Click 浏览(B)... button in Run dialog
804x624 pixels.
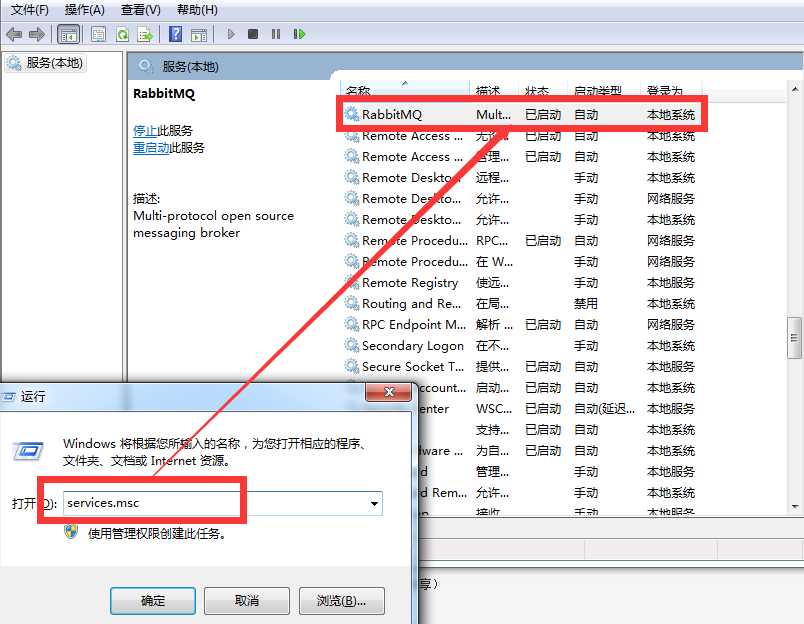click(341, 600)
